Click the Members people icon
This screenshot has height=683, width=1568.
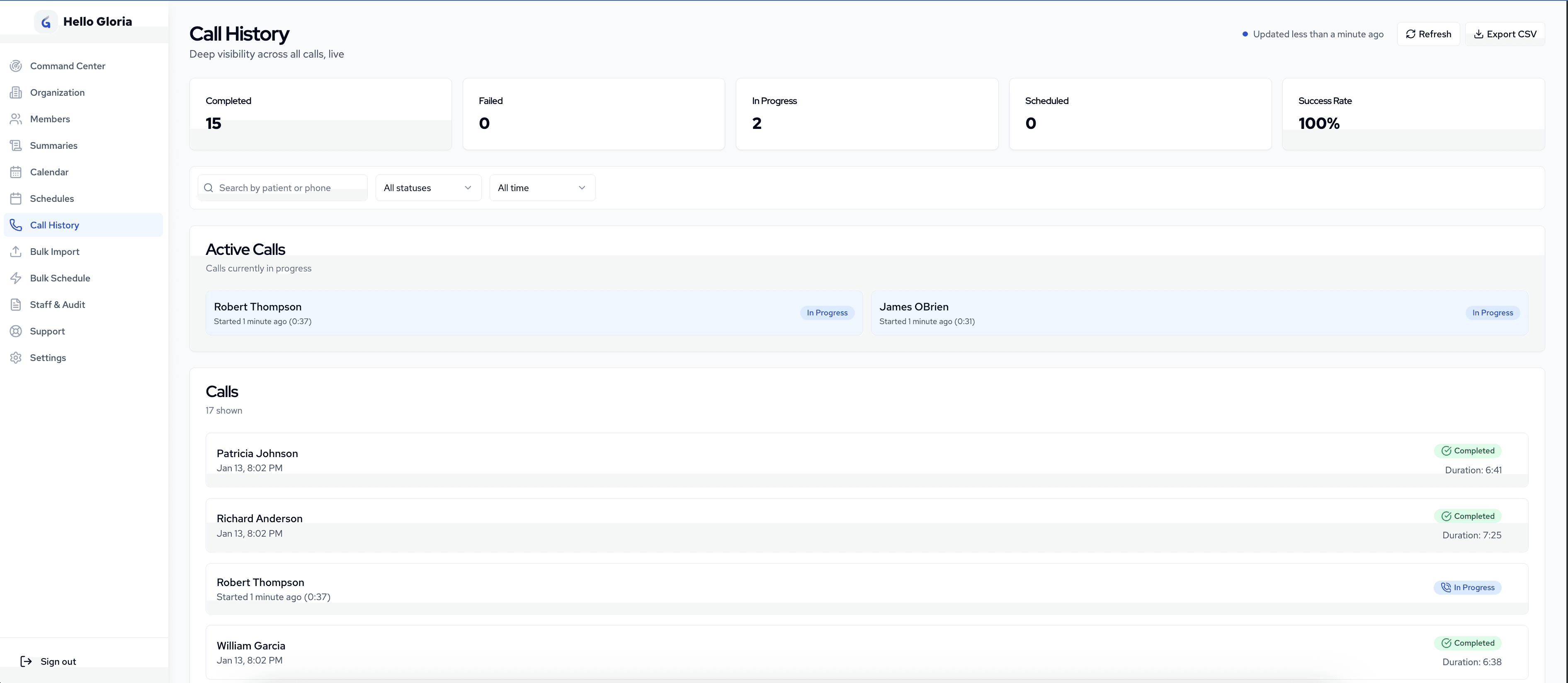[16, 119]
